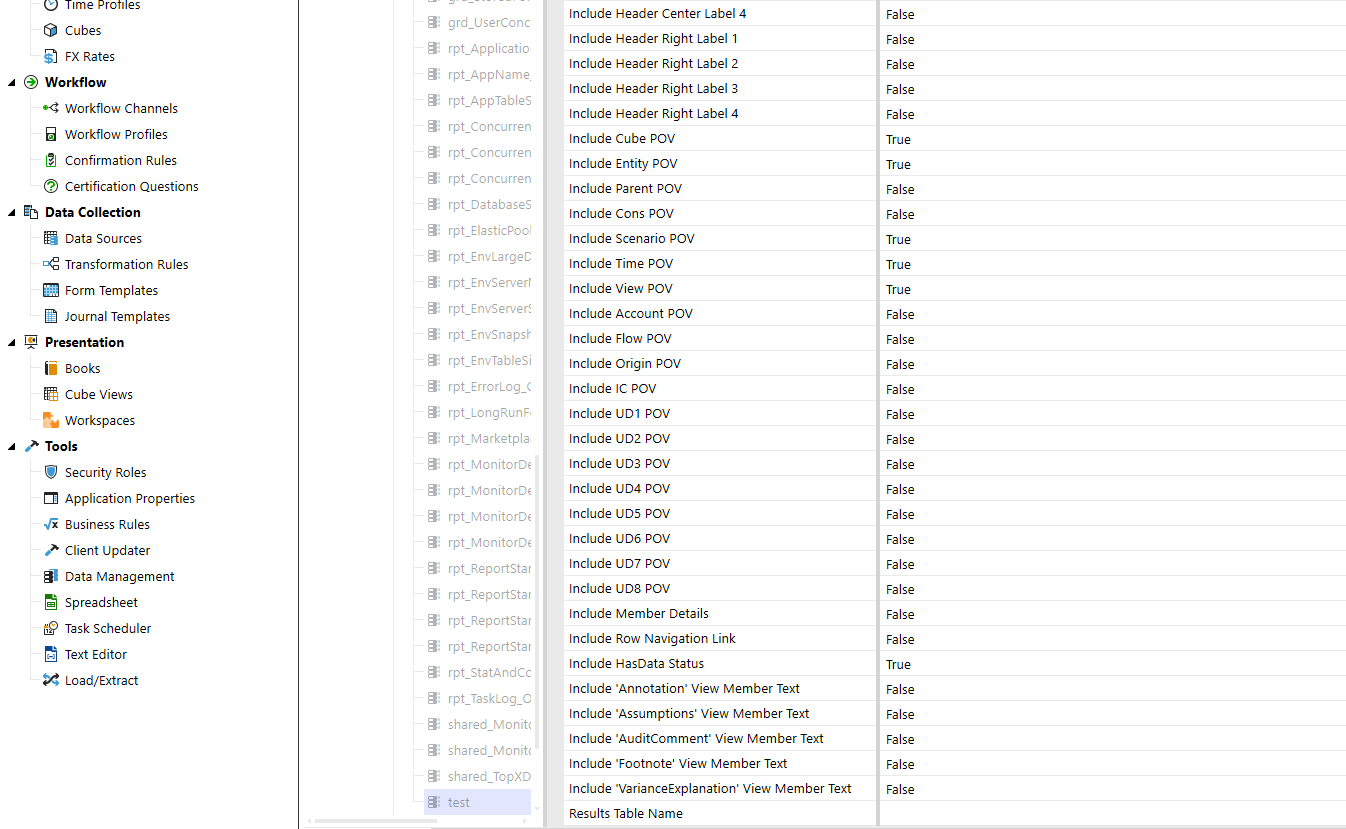Viewport: 1346px width, 829px height.
Task: Click the Cubes icon in sidebar
Action: (x=51, y=30)
